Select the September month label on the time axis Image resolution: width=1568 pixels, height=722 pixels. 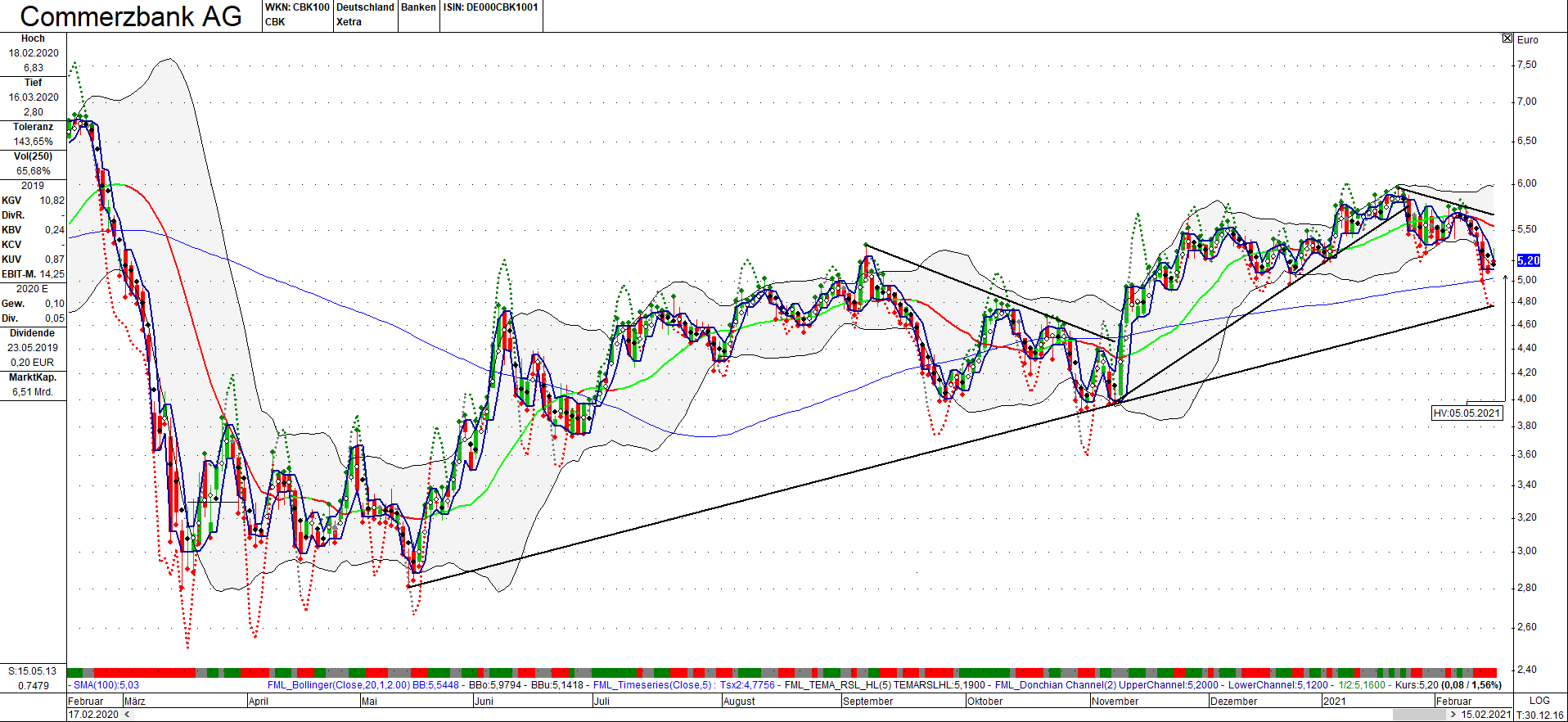(x=868, y=702)
